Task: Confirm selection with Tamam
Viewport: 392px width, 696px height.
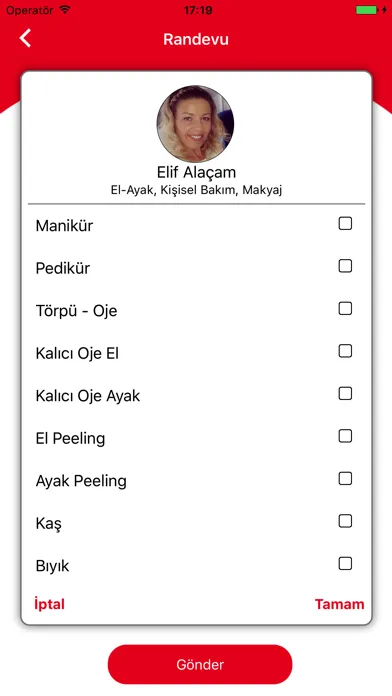Action: [x=340, y=604]
